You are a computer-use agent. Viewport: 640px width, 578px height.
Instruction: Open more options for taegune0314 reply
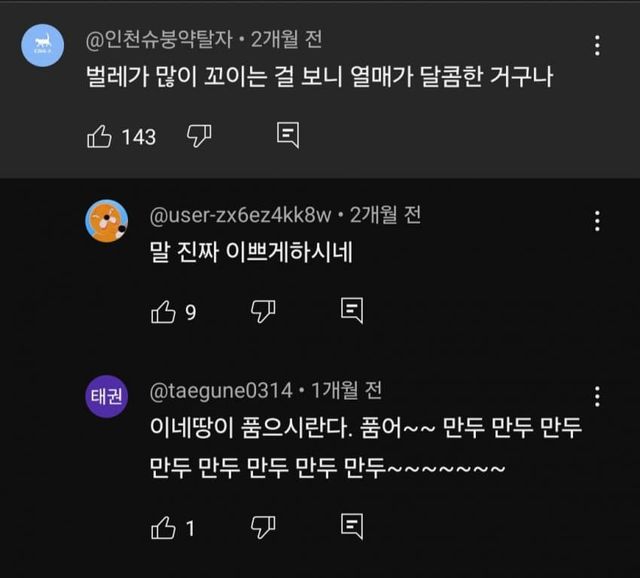click(x=597, y=395)
